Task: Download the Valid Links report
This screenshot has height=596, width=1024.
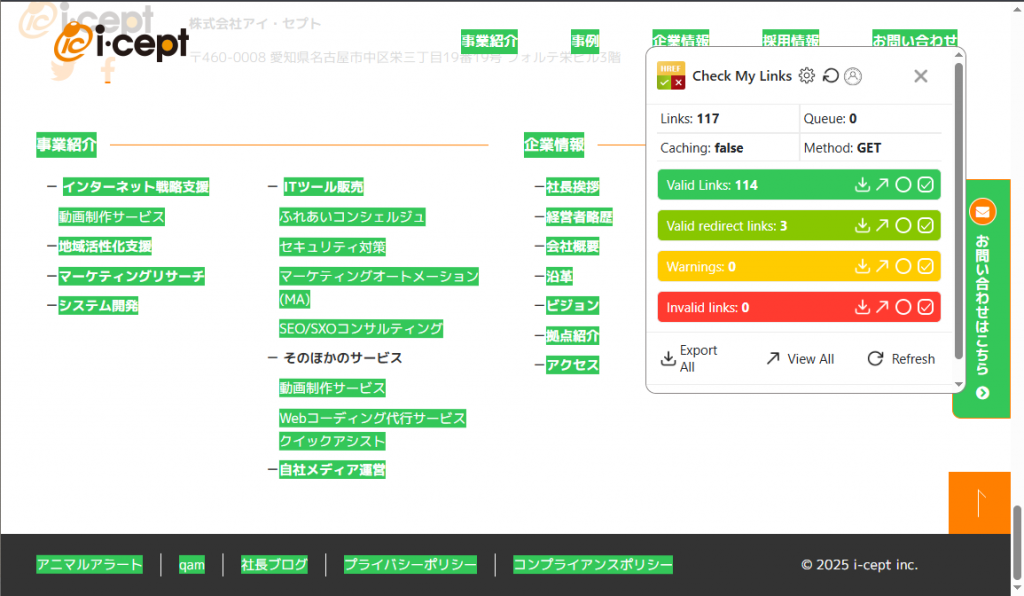Action: pyautogui.click(x=862, y=184)
